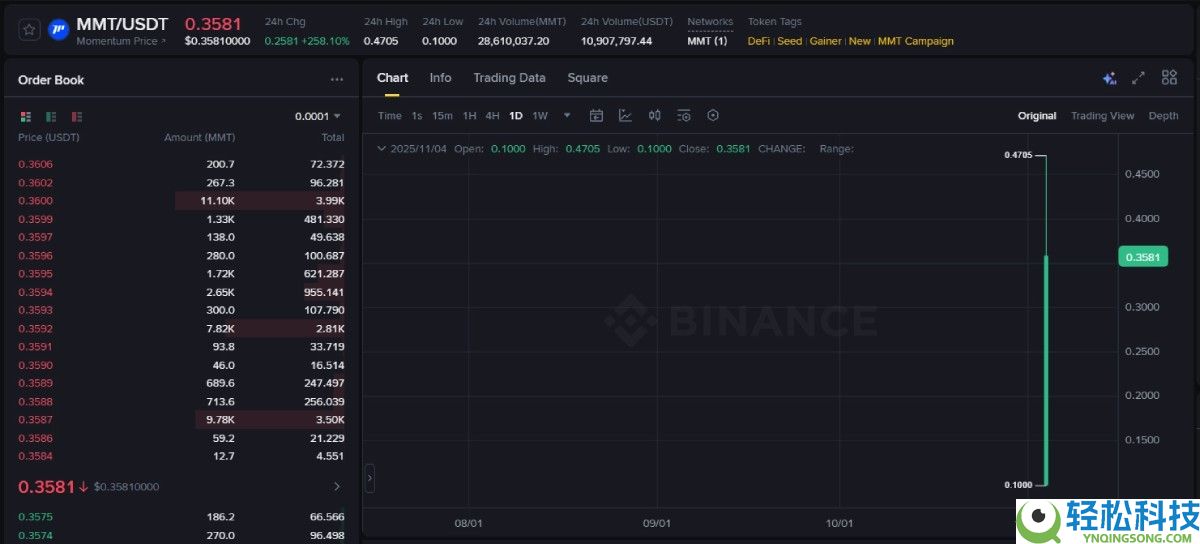
Task: Switch to the Chart tab
Action: point(392,78)
